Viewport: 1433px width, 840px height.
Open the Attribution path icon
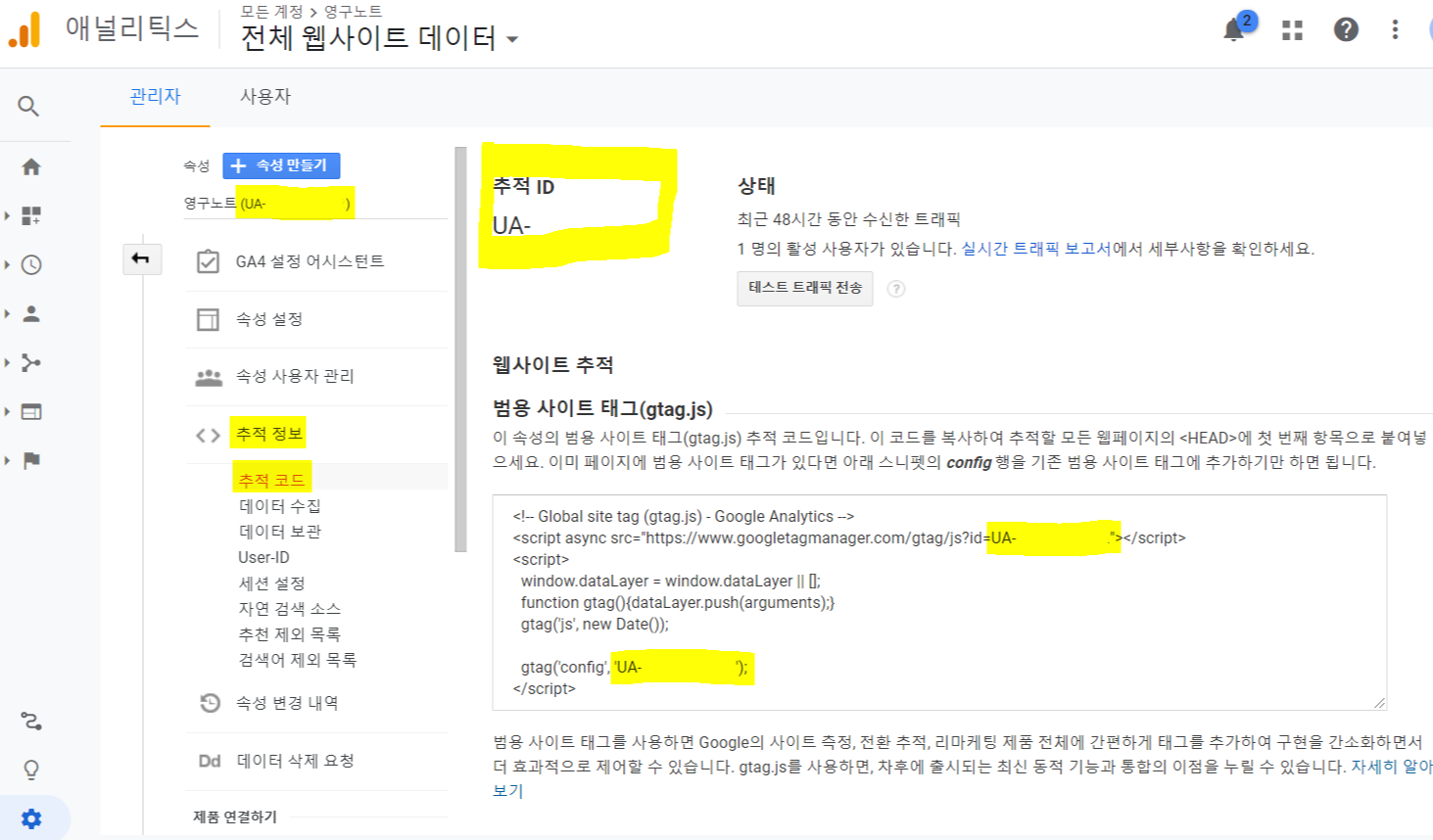click(x=31, y=722)
